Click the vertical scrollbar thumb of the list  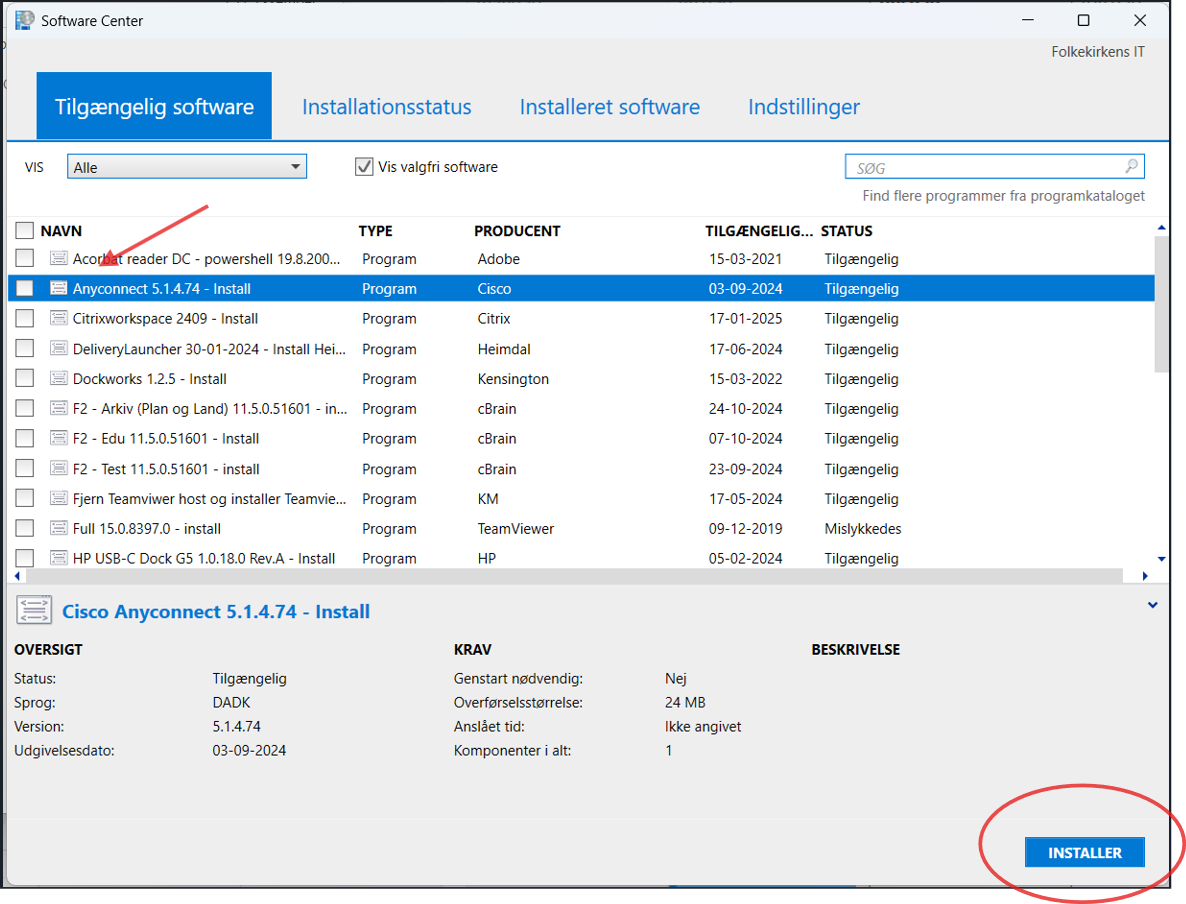click(x=1161, y=304)
